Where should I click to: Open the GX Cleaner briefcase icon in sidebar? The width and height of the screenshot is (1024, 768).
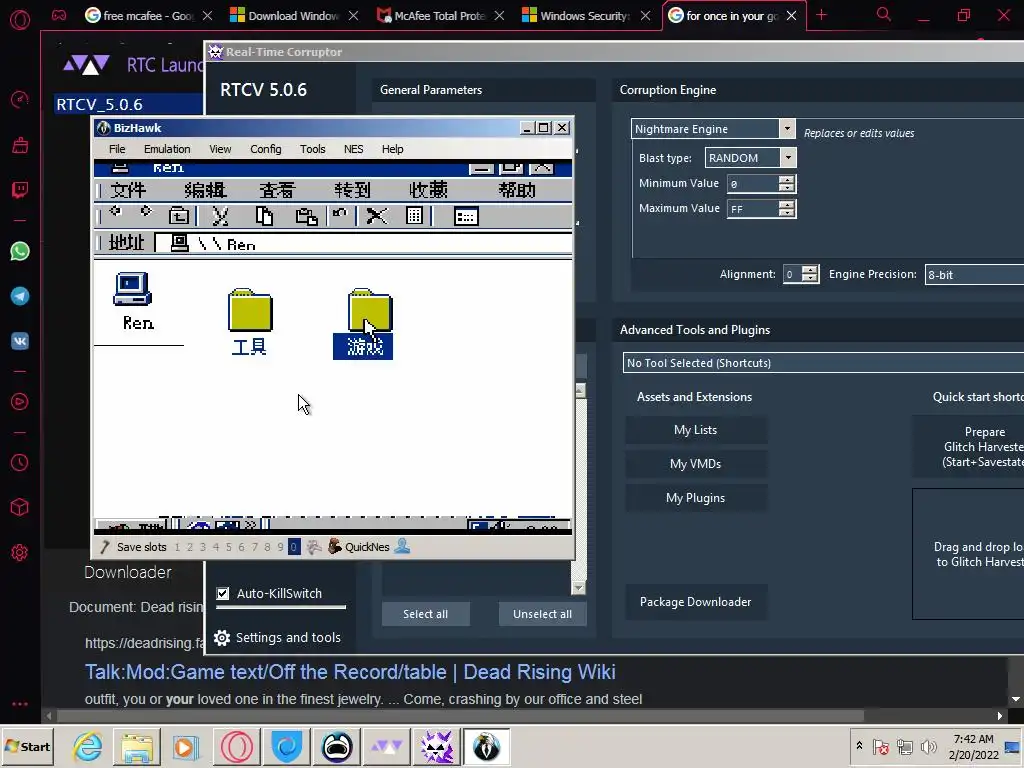coord(20,145)
